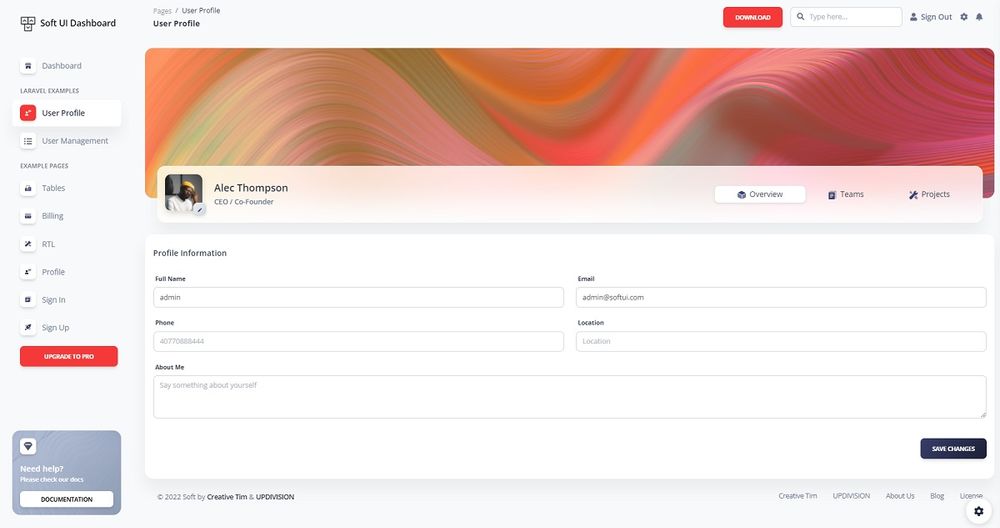Click the Sign In sidebar icon
1000x528 pixels.
27,300
